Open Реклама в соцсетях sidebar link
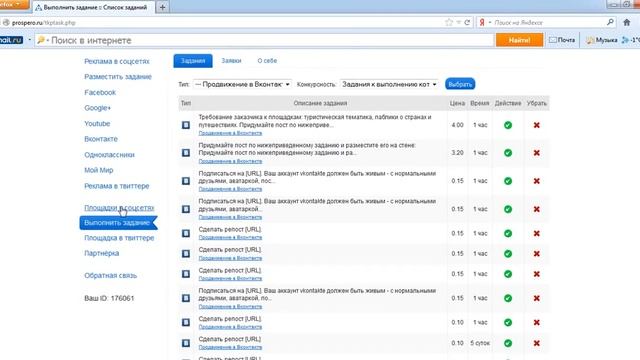Screen dimensions: 640x360 click(117, 61)
